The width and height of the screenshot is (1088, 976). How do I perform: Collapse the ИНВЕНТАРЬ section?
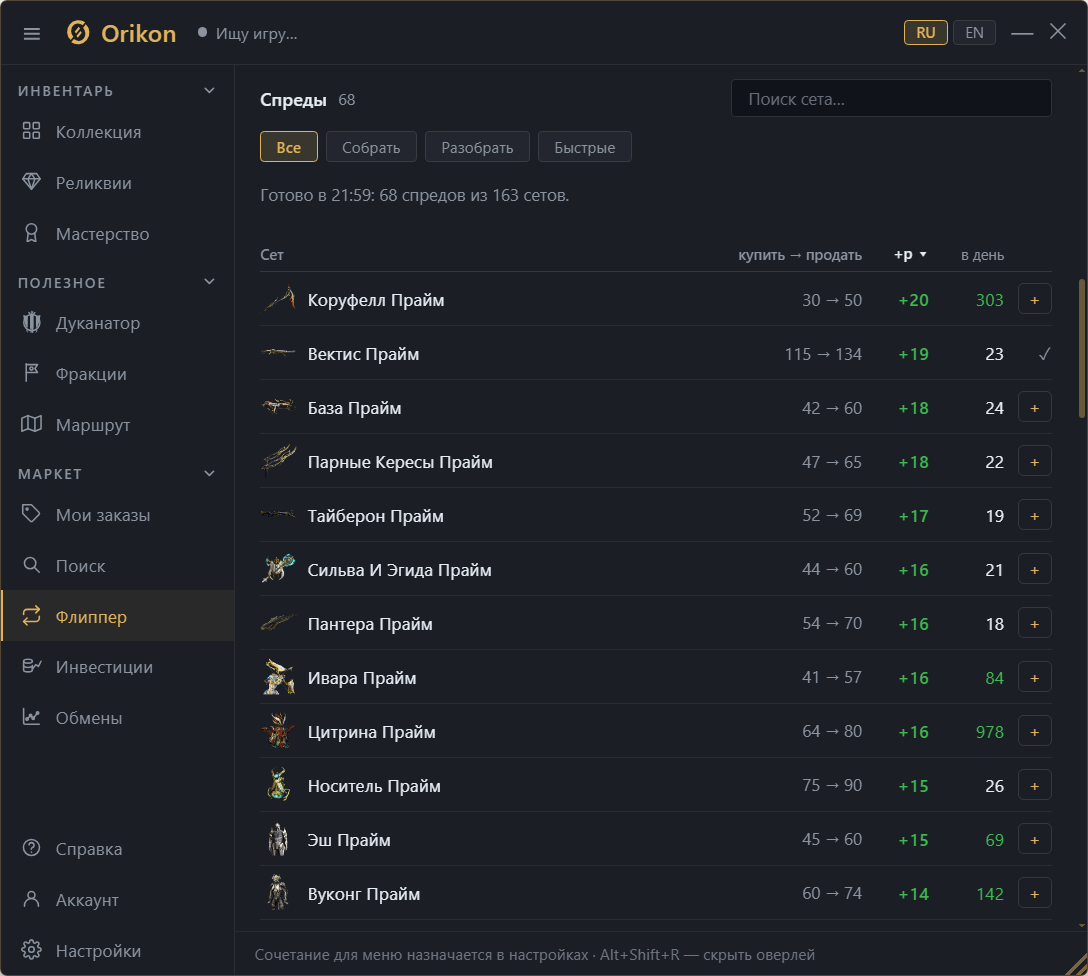pyautogui.click(x=210, y=91)
